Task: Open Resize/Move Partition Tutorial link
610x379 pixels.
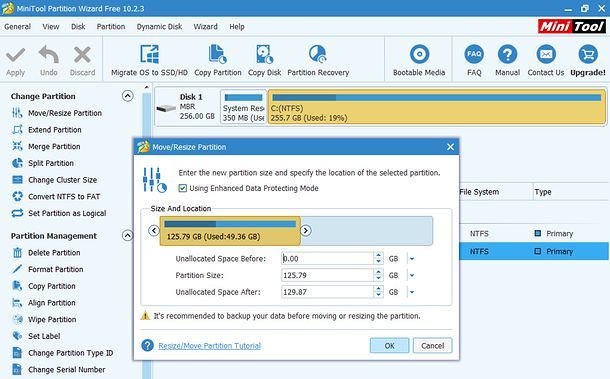Action: coord(209,346)
